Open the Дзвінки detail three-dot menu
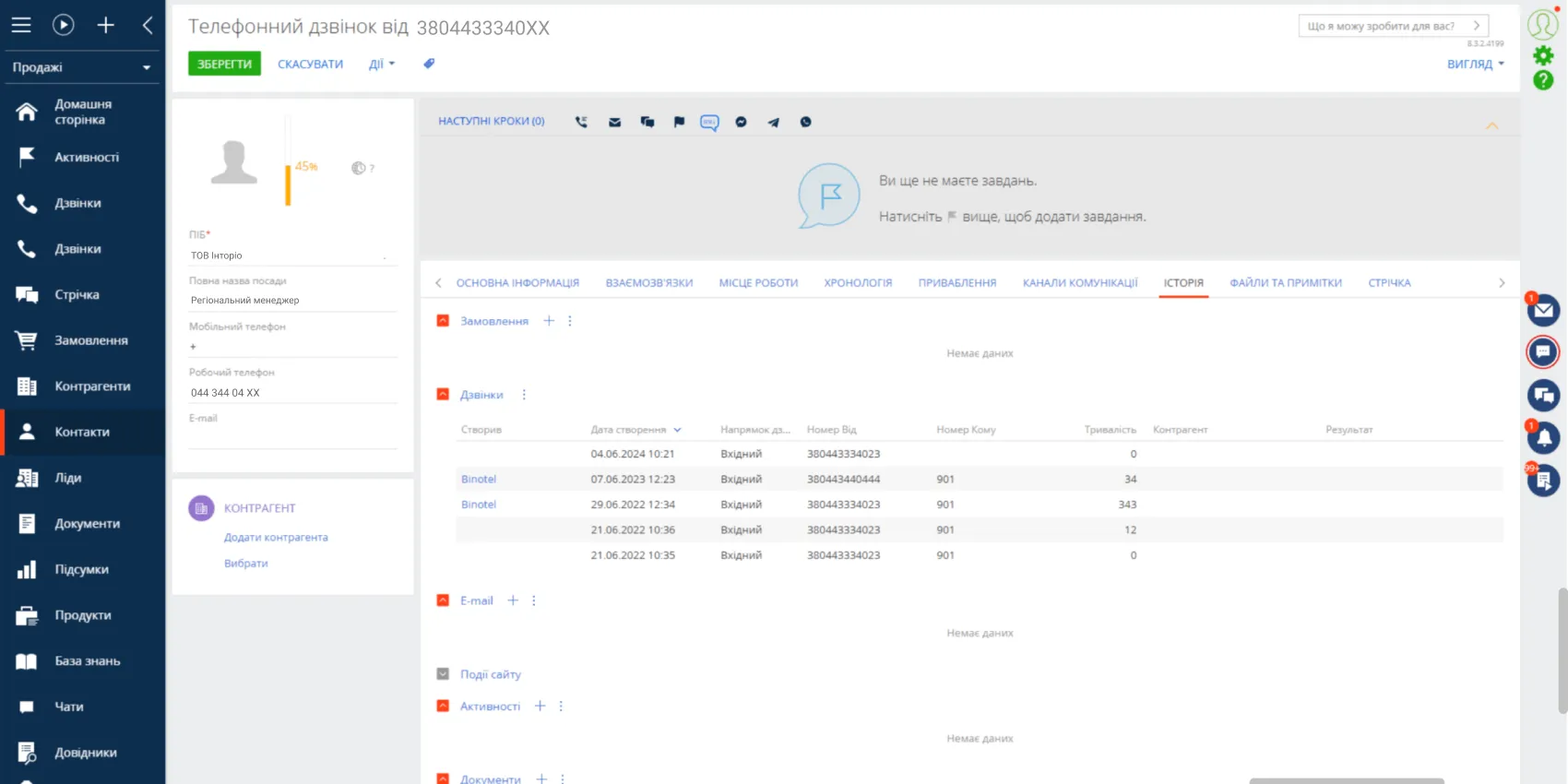The height and width of the screenshot is (784, 1568). click(x=524, y=395)
